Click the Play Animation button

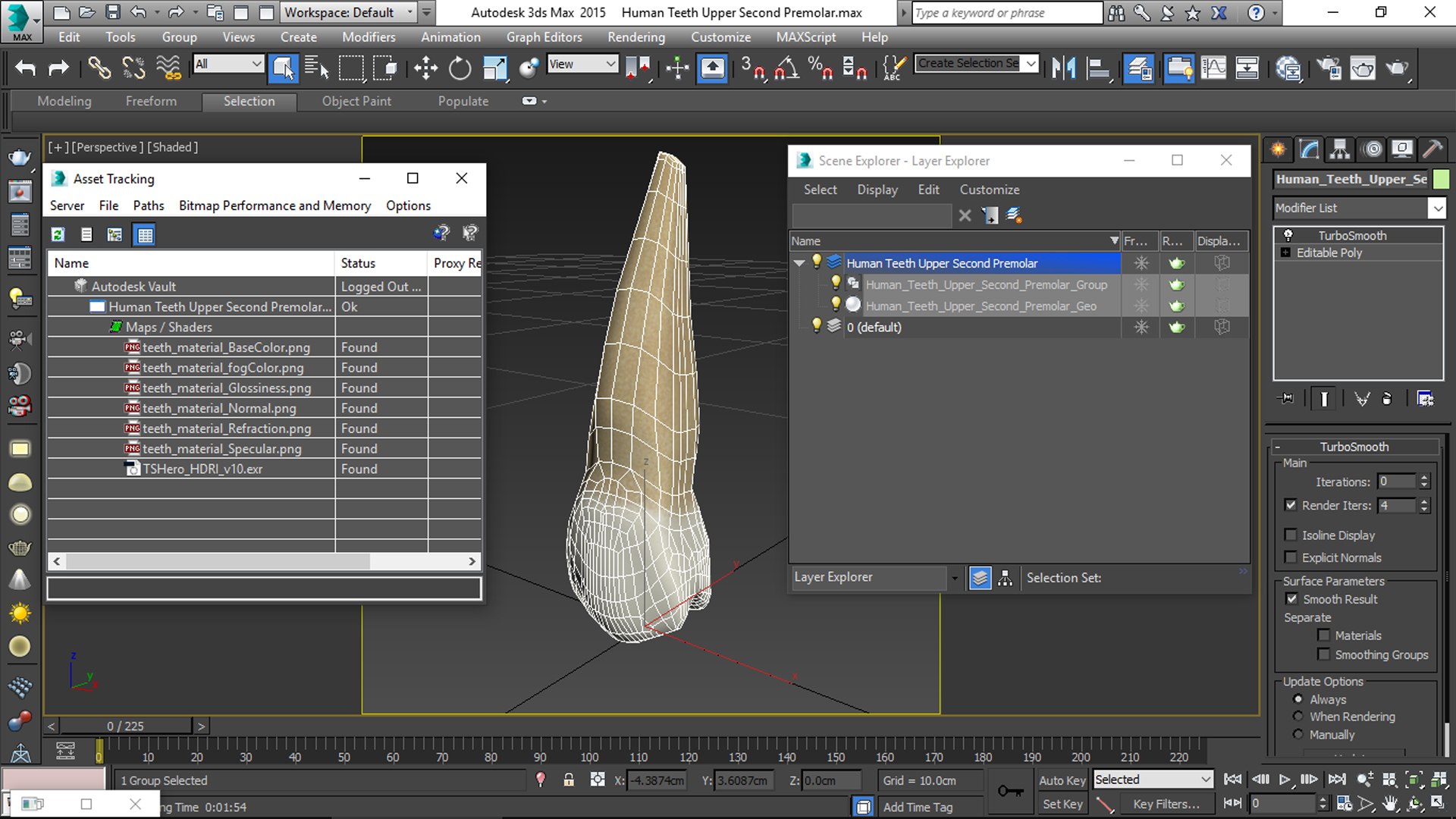point(1285,779)
